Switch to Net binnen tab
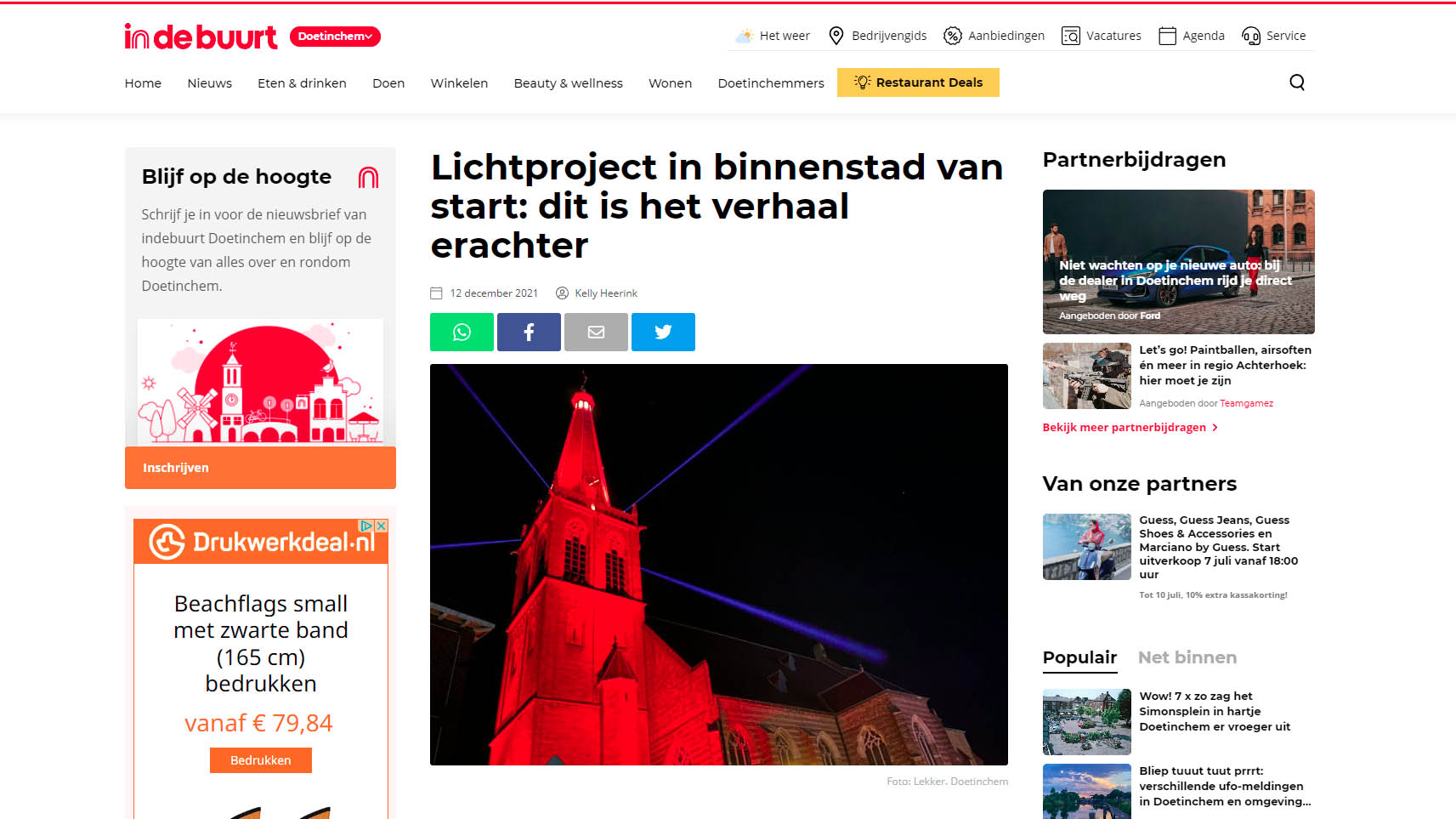 1187,657
